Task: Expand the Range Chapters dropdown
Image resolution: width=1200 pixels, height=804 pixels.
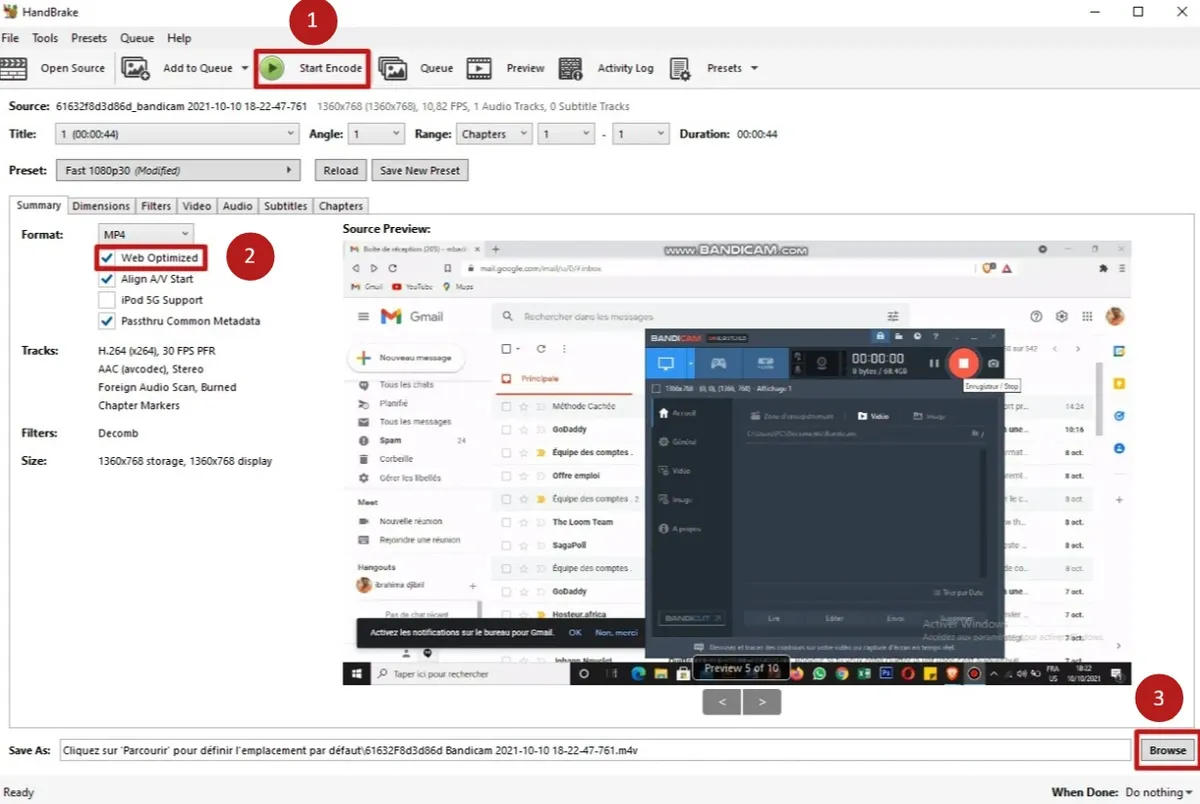Action: pos(495,134)
